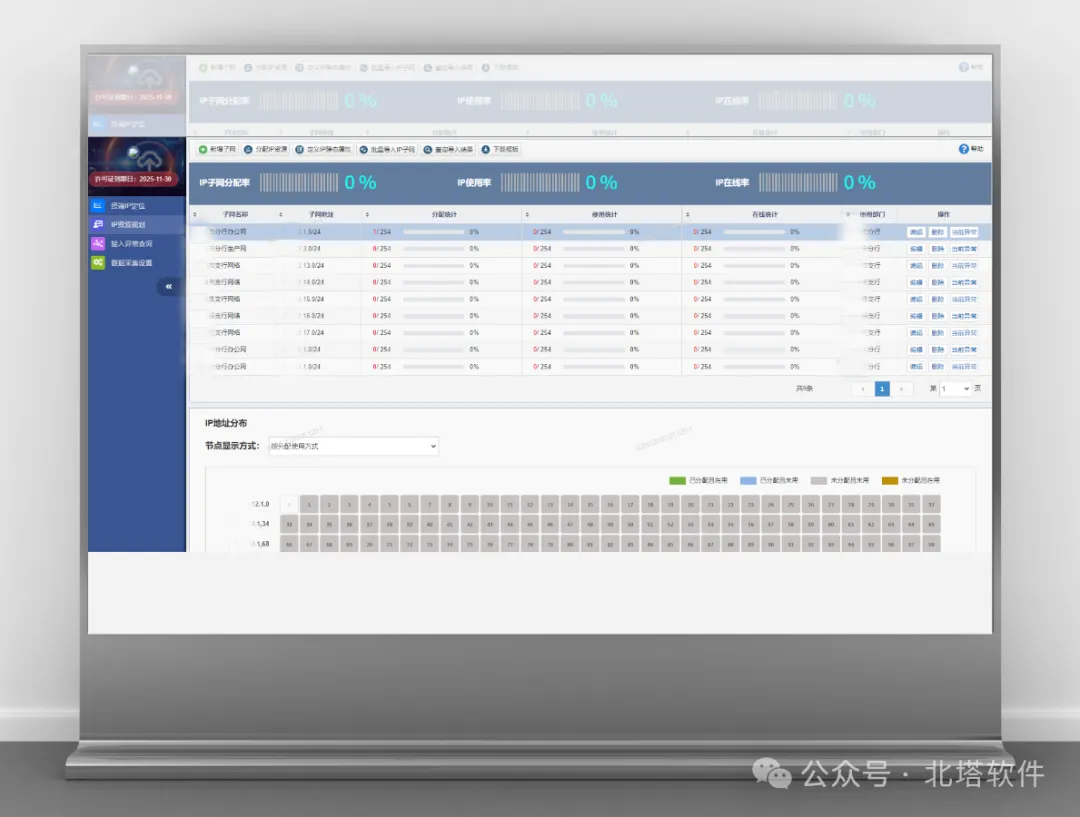The height and width of the screenshot is (817, 1080).
Task: Click the gray 未分配且未用 legend swatch
Action: pyautogui.click(x=818, y=481)
